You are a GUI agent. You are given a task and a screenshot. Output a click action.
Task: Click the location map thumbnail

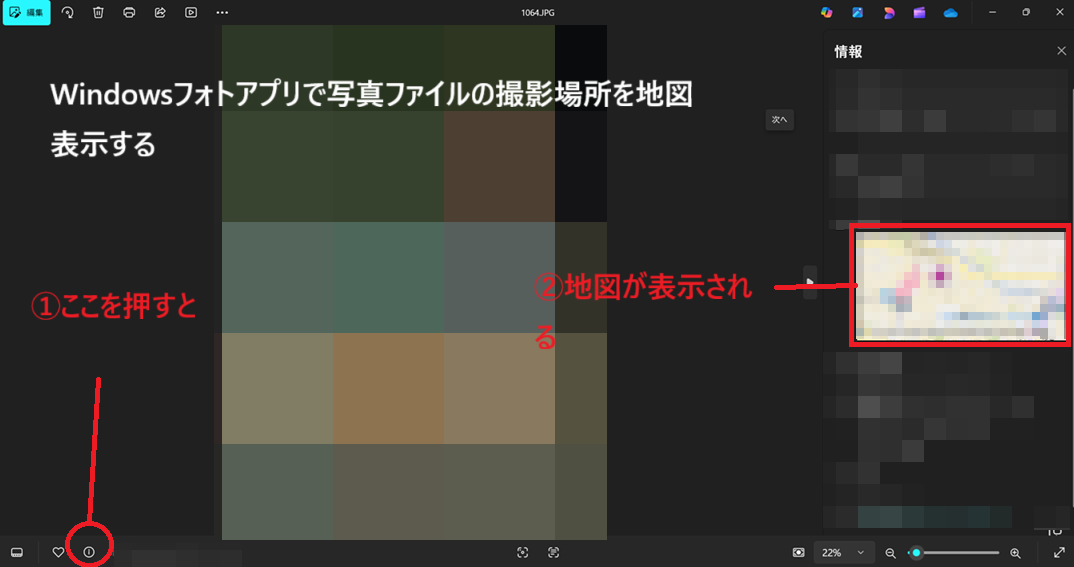(x=960, y=285)
